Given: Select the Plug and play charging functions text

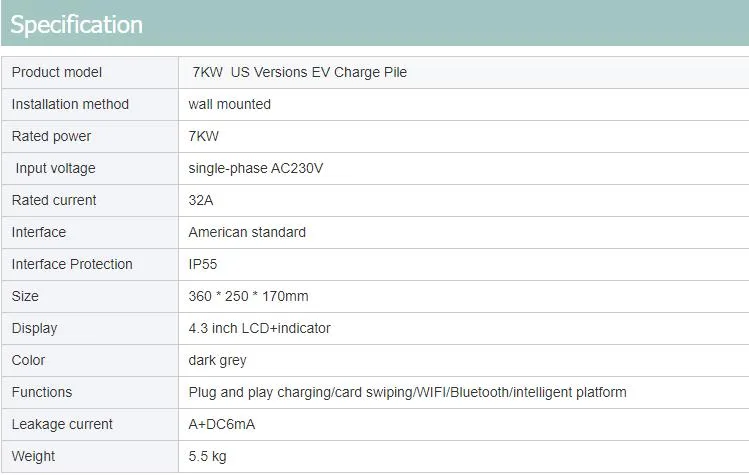Looking at the screenshot, I should (407, 392).
